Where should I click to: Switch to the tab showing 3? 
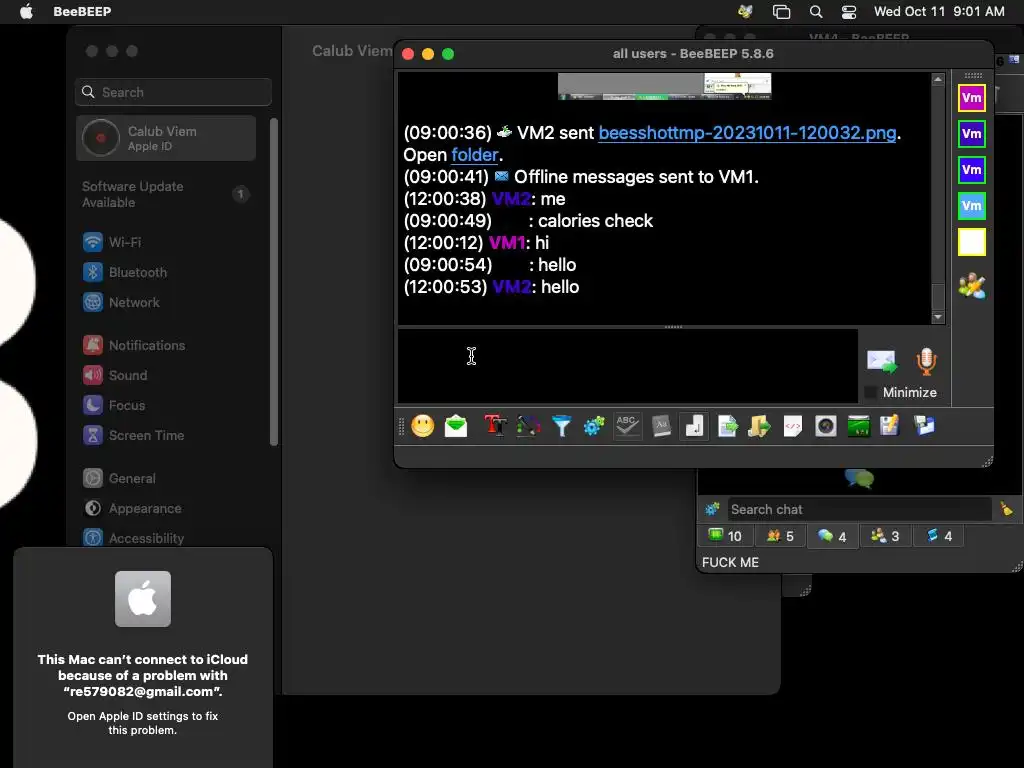885,536
